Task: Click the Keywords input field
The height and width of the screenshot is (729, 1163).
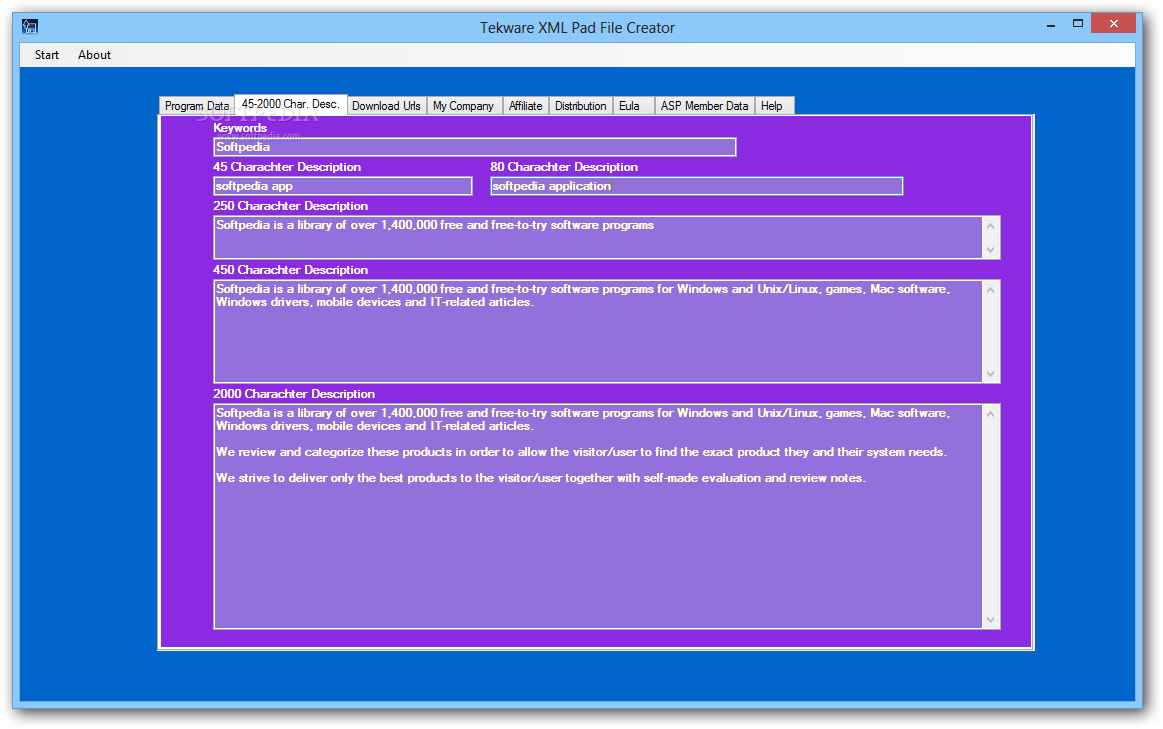Action: (x=475, y=147)
